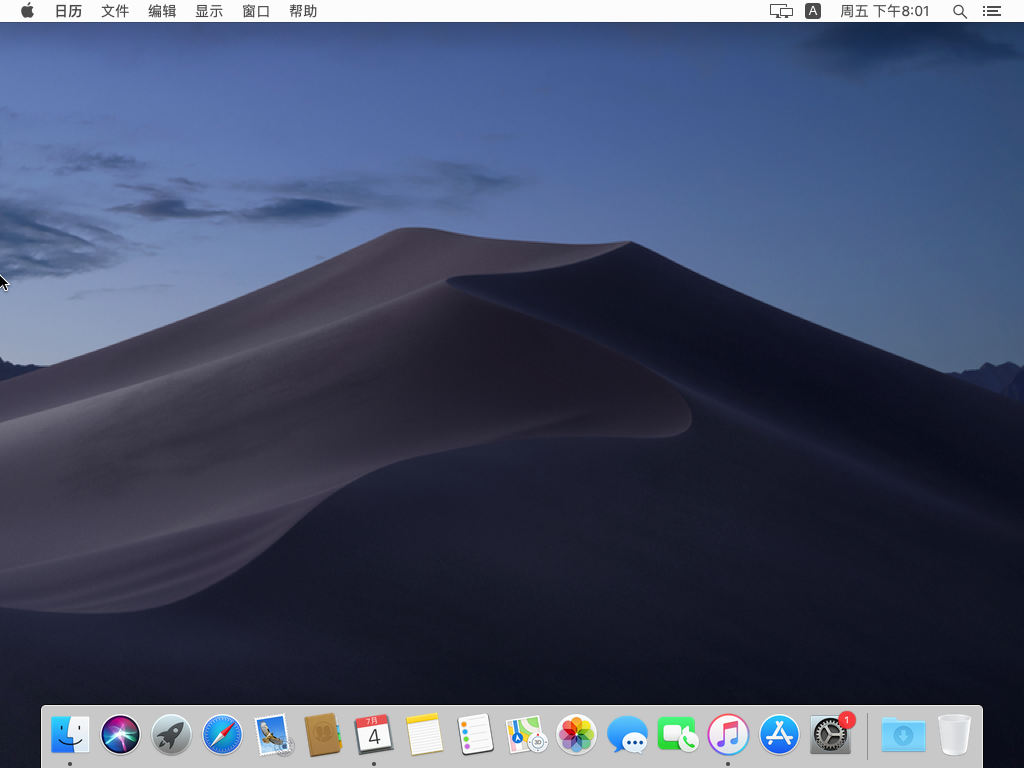Open the 帮助 menu
Image resolution: width=1024 pixels, height=768 pixels.
[303, 11]
